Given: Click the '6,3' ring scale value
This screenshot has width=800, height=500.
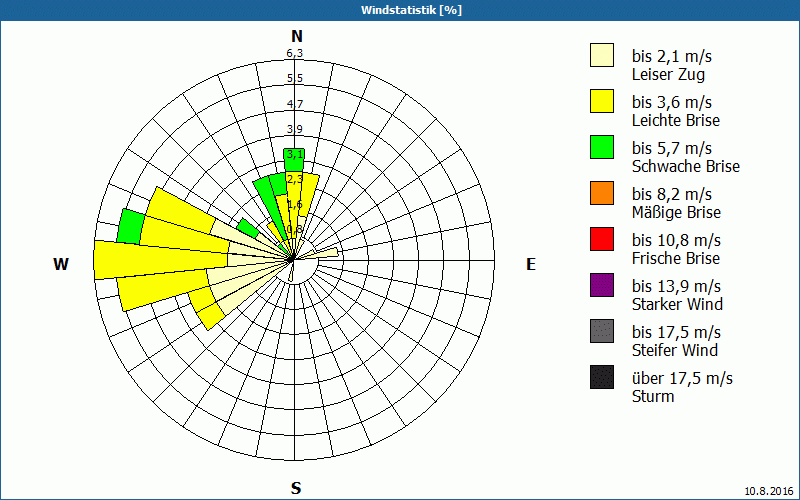Looking at the screenshot, I should coord(295,53).
